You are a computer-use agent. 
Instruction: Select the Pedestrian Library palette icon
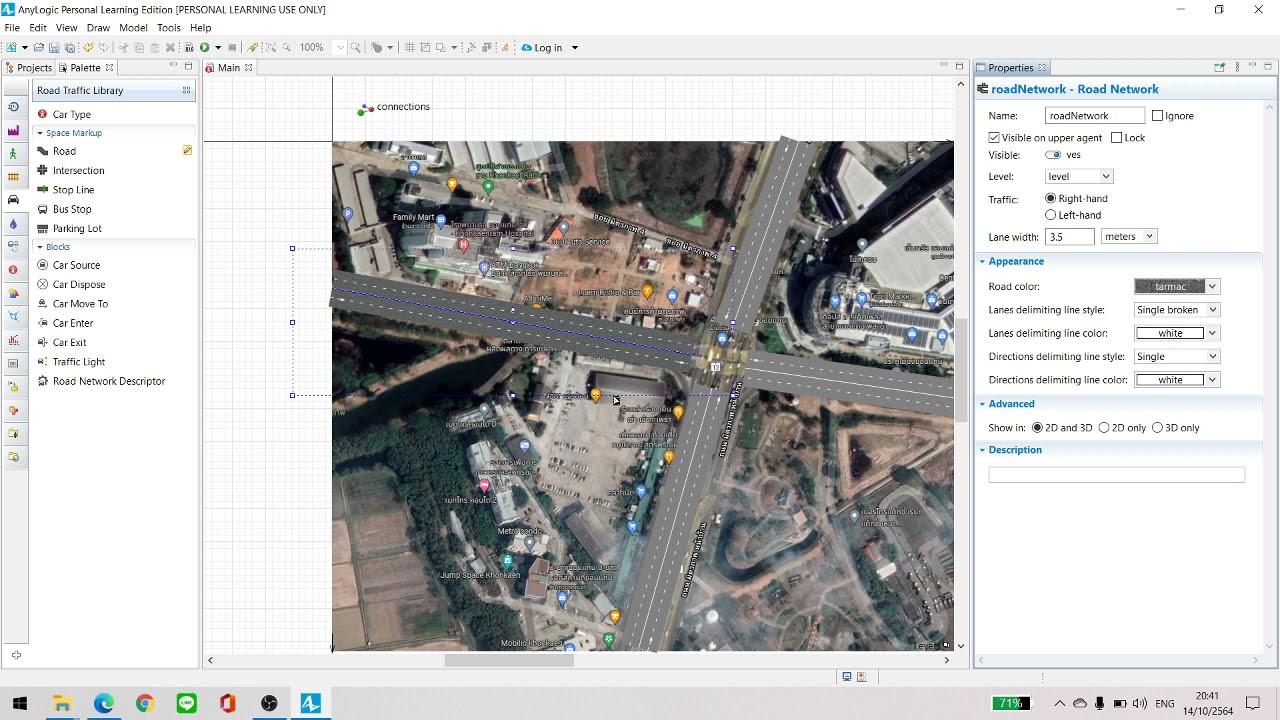(13, 153)
